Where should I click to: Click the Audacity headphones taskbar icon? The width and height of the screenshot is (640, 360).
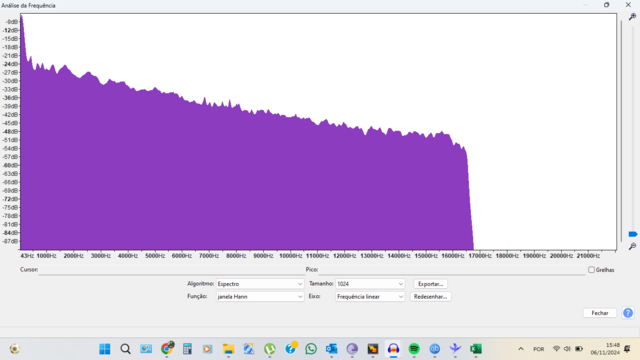coord(393,349)
